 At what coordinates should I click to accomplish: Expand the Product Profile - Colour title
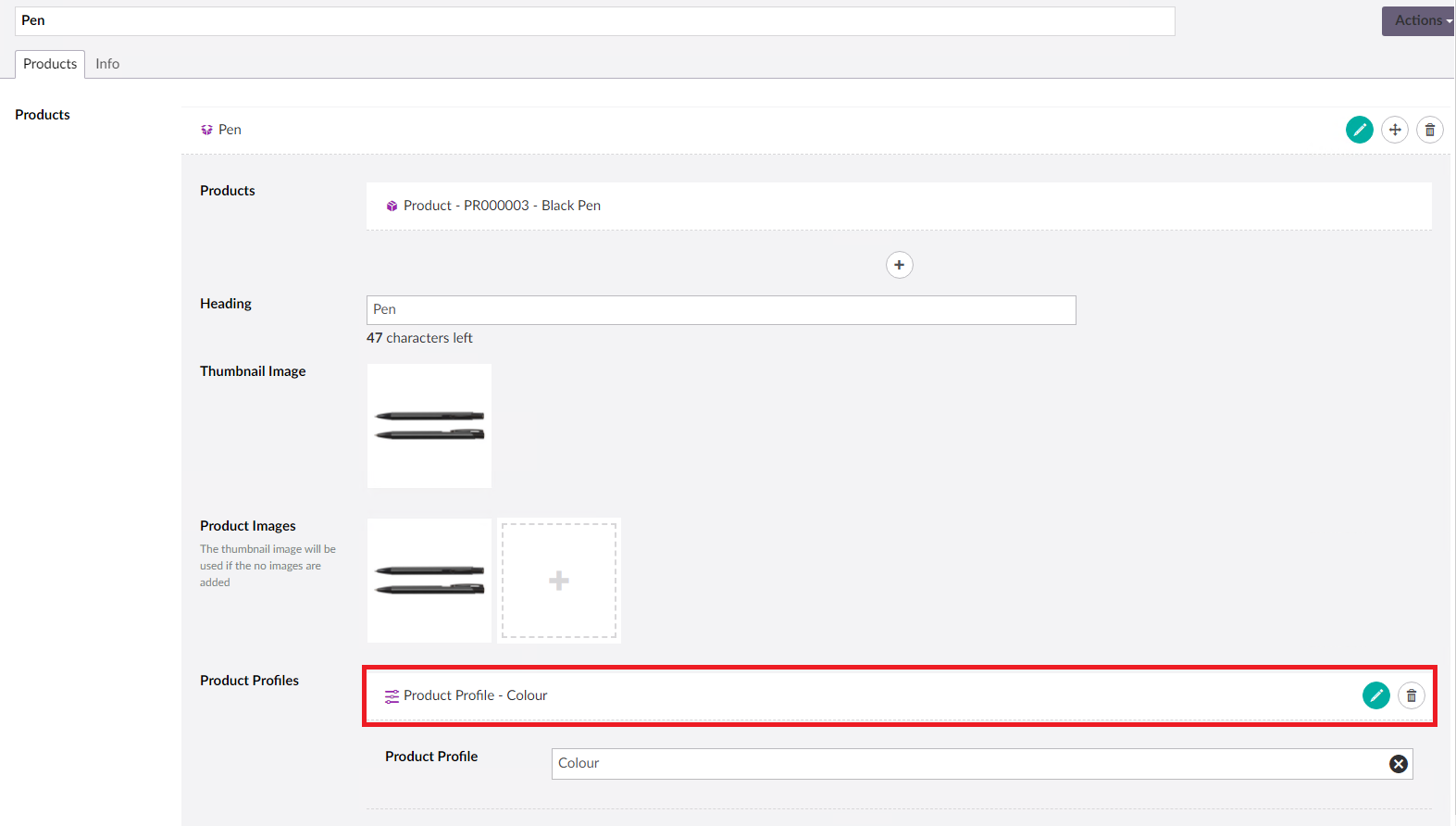pyautogui.click(x=475, y=695)
